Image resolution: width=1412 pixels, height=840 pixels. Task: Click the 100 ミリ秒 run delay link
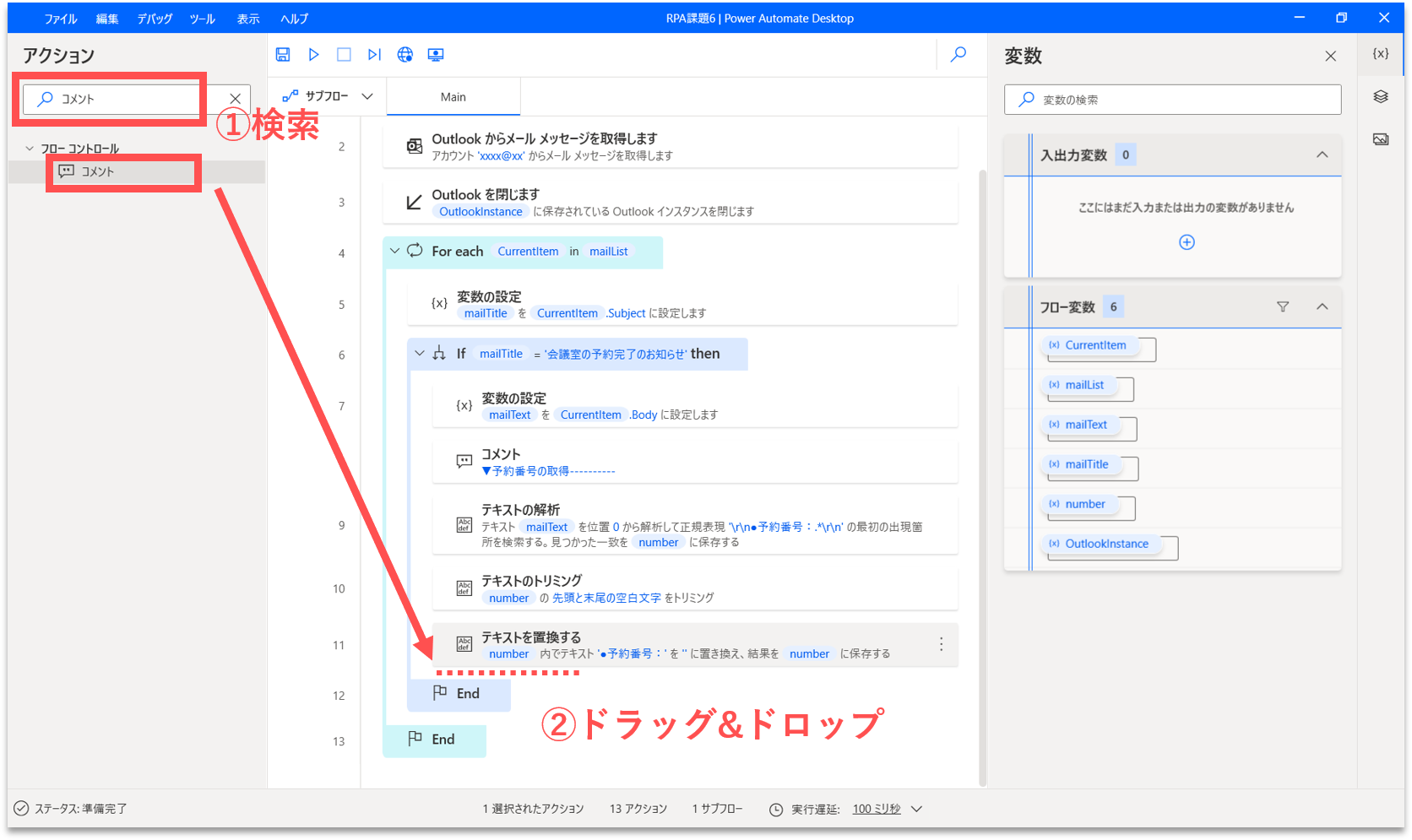tap(877, 809)
